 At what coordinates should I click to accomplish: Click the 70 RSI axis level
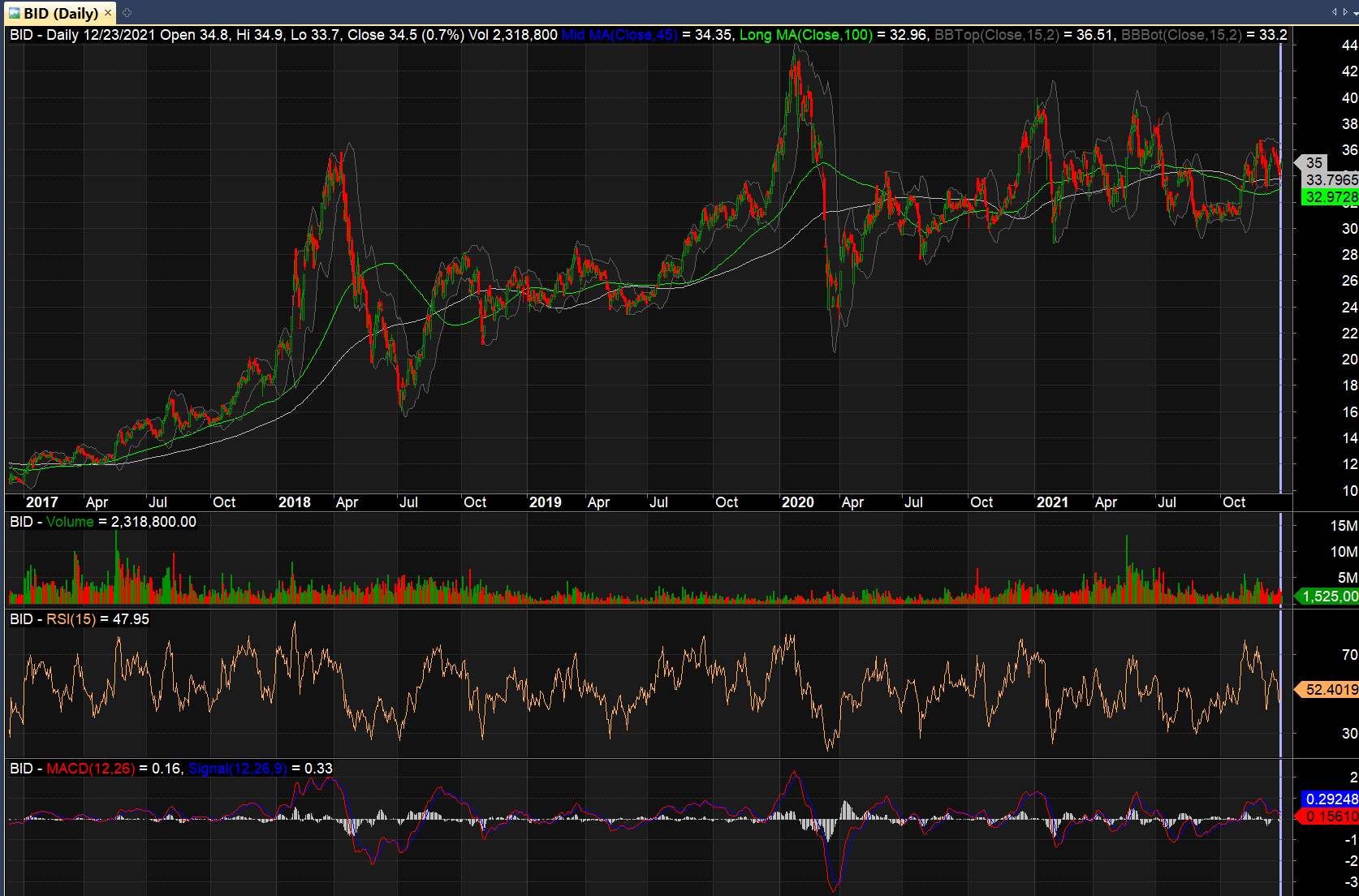tap(1349, 654)
